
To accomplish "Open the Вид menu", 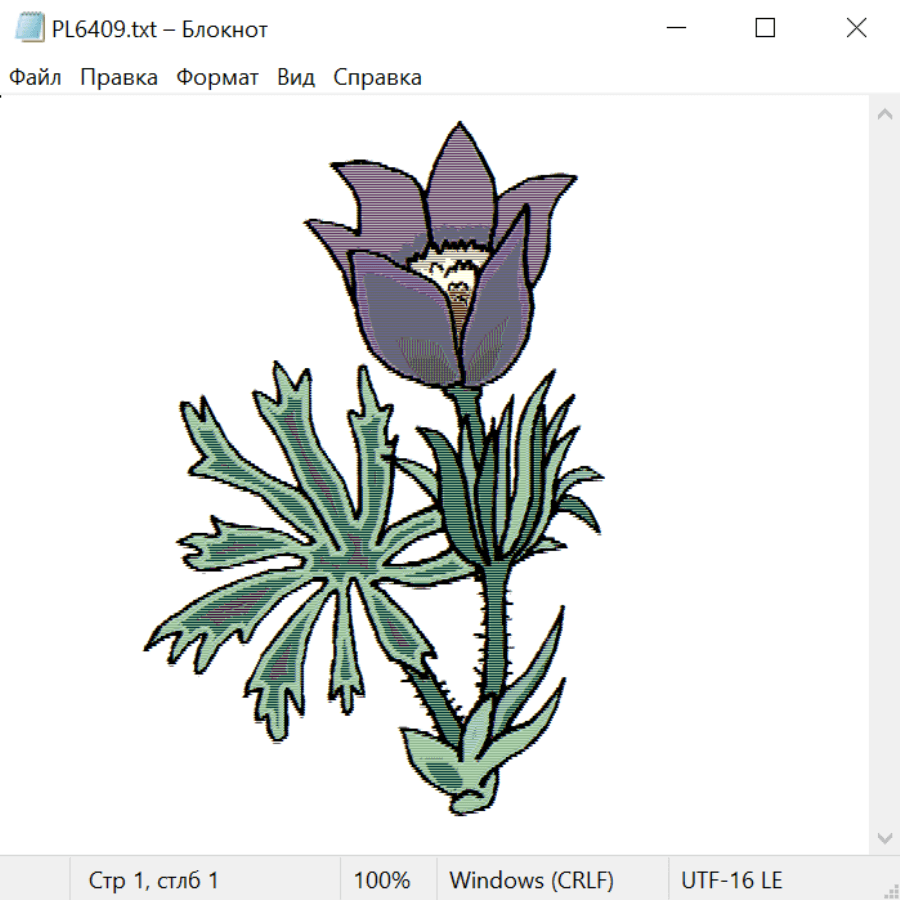I will (x=296, y=77).
